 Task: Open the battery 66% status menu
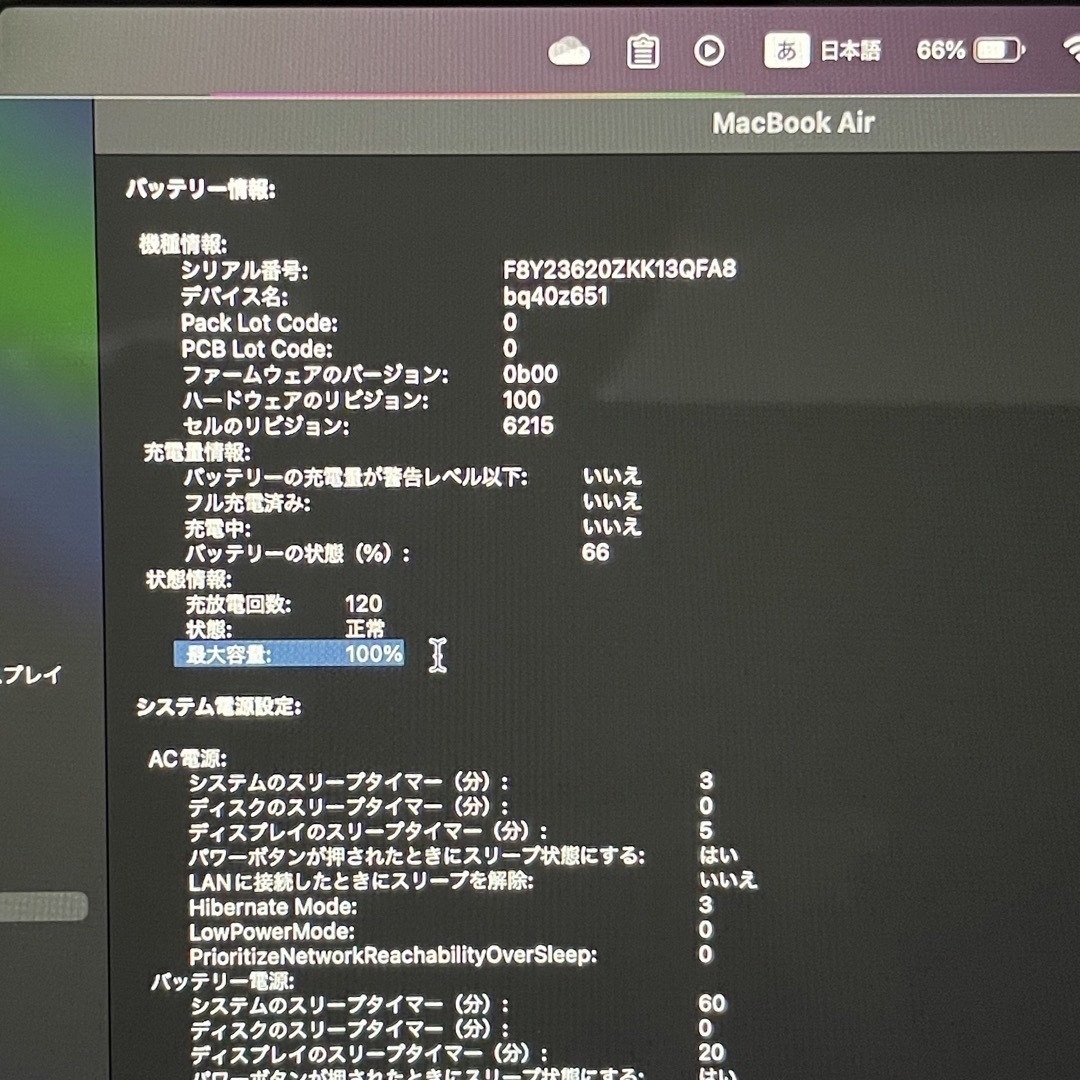coord(970,50)
